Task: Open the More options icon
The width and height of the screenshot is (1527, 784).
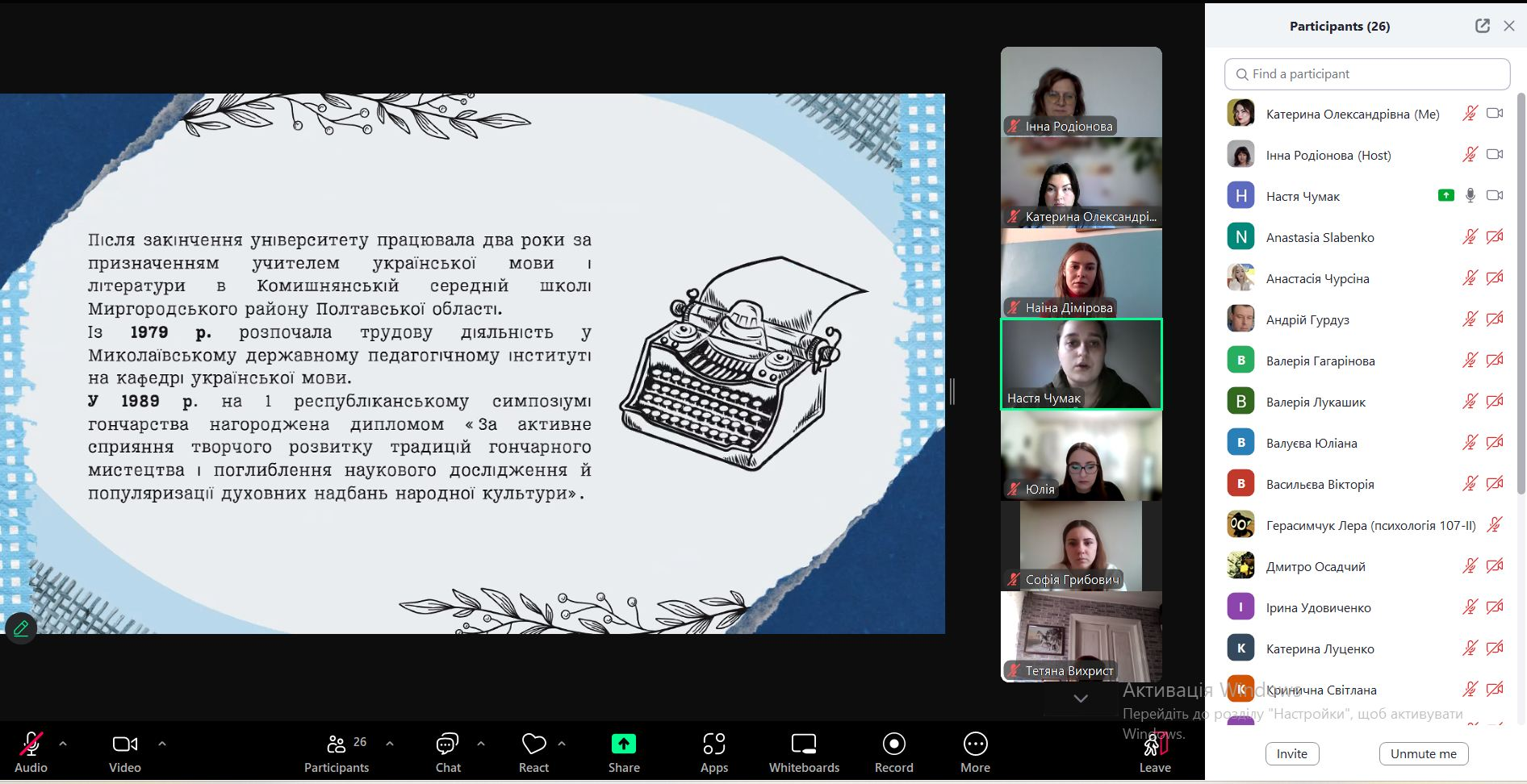Action: pos(975,744)
